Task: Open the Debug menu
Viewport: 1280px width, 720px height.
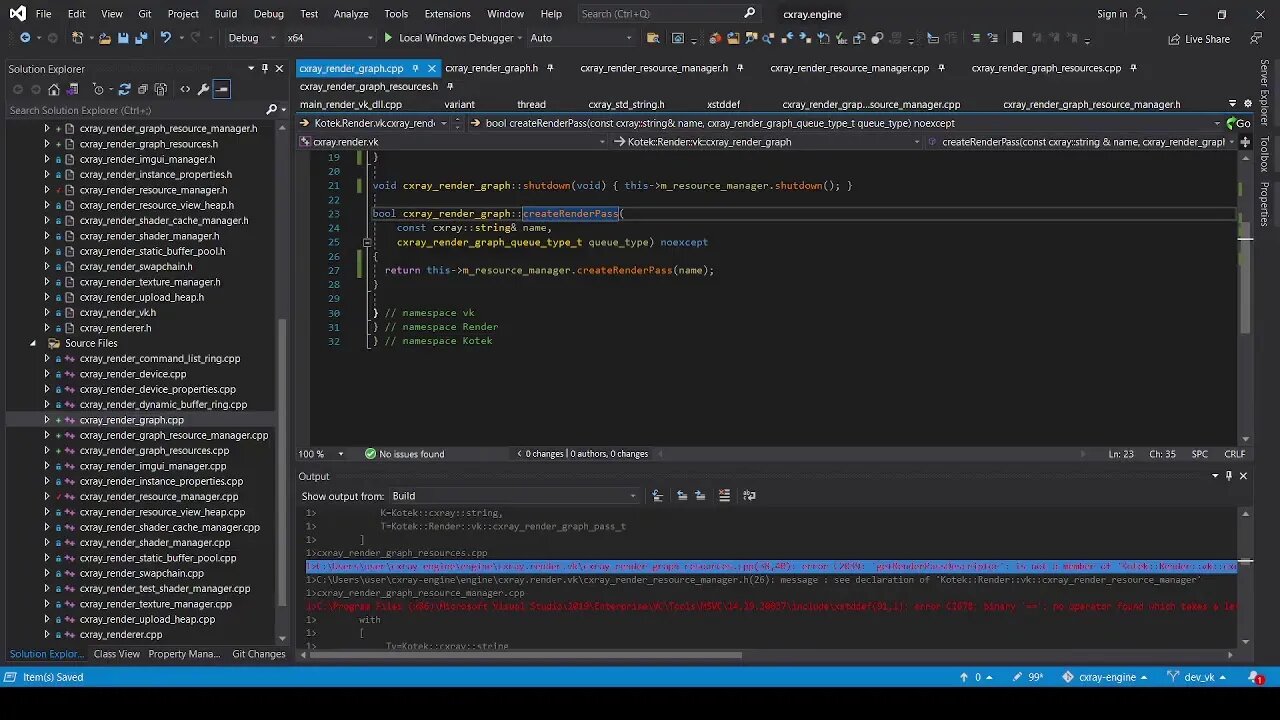Action: (x=268, y=14)
